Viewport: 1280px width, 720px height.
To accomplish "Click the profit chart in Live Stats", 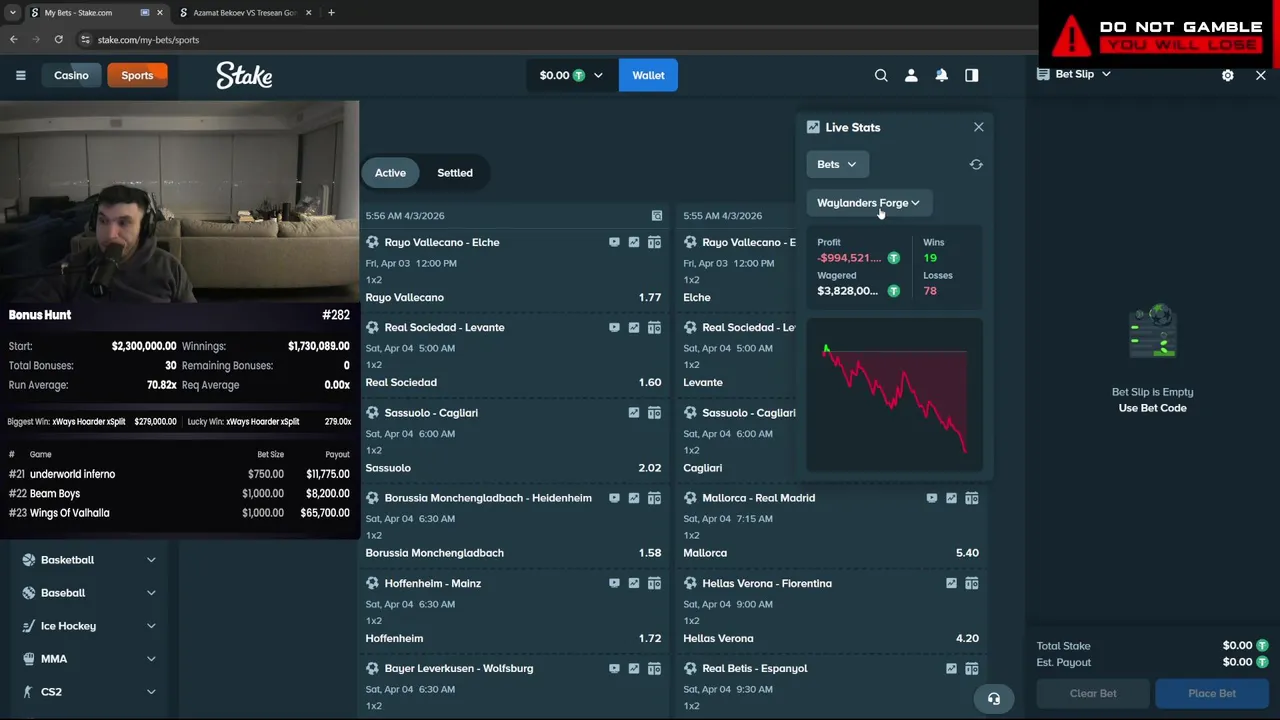I will (x=894, y=397).
